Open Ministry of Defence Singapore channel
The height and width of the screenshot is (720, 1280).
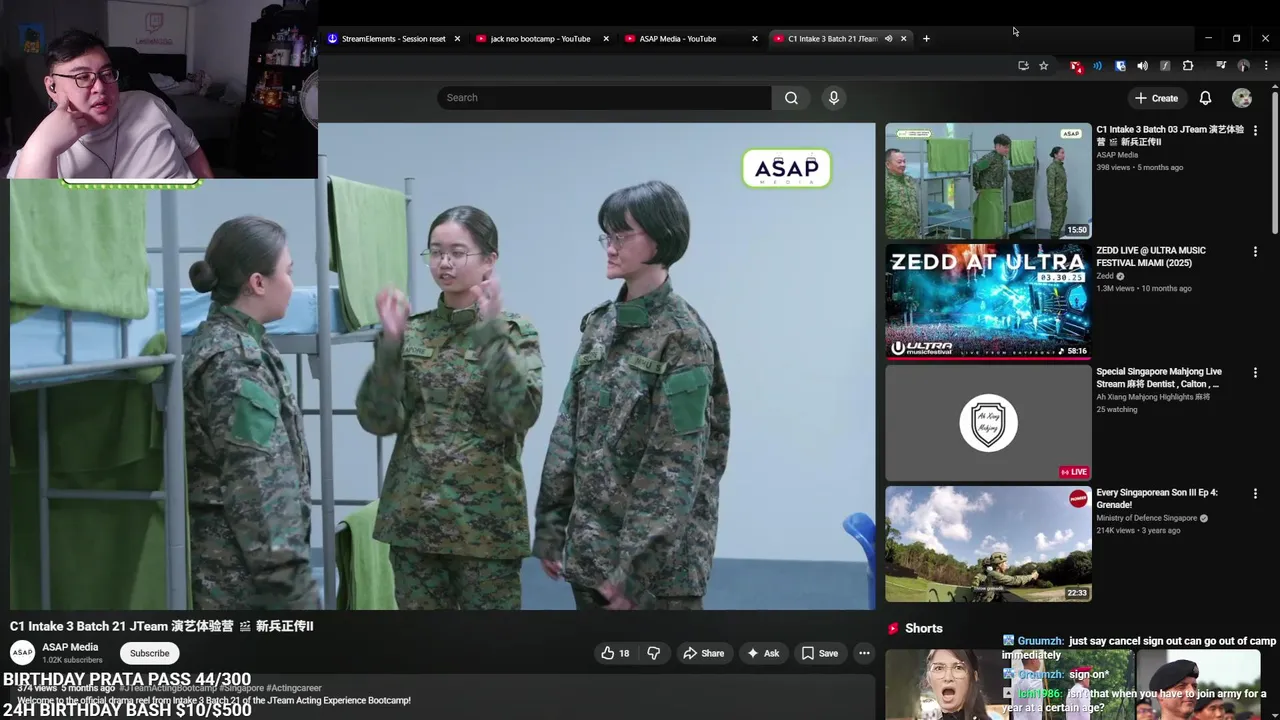(x=1146, y=518)
